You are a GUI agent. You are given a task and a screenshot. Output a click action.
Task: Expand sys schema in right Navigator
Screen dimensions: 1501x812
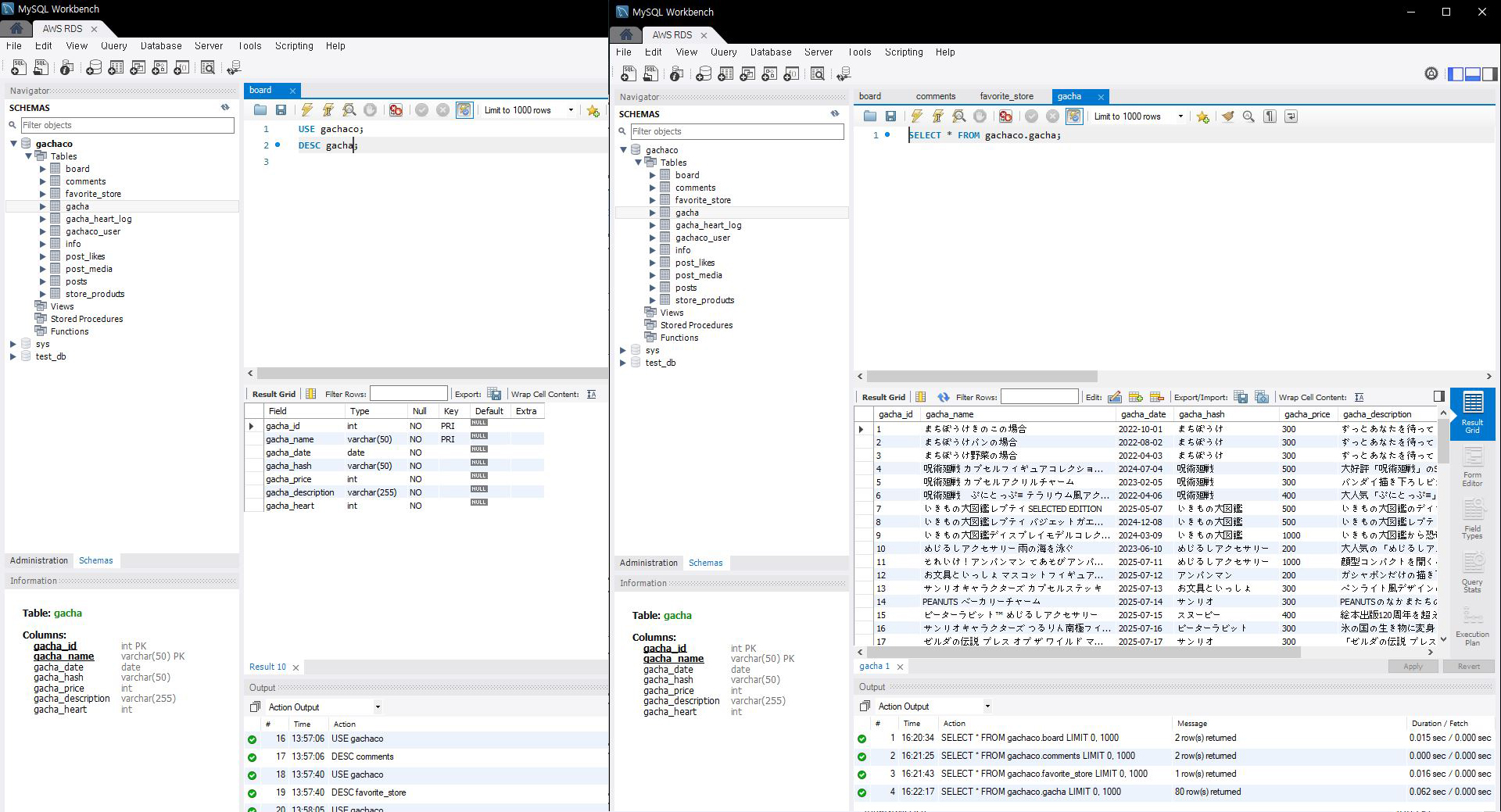pos(623,350)
